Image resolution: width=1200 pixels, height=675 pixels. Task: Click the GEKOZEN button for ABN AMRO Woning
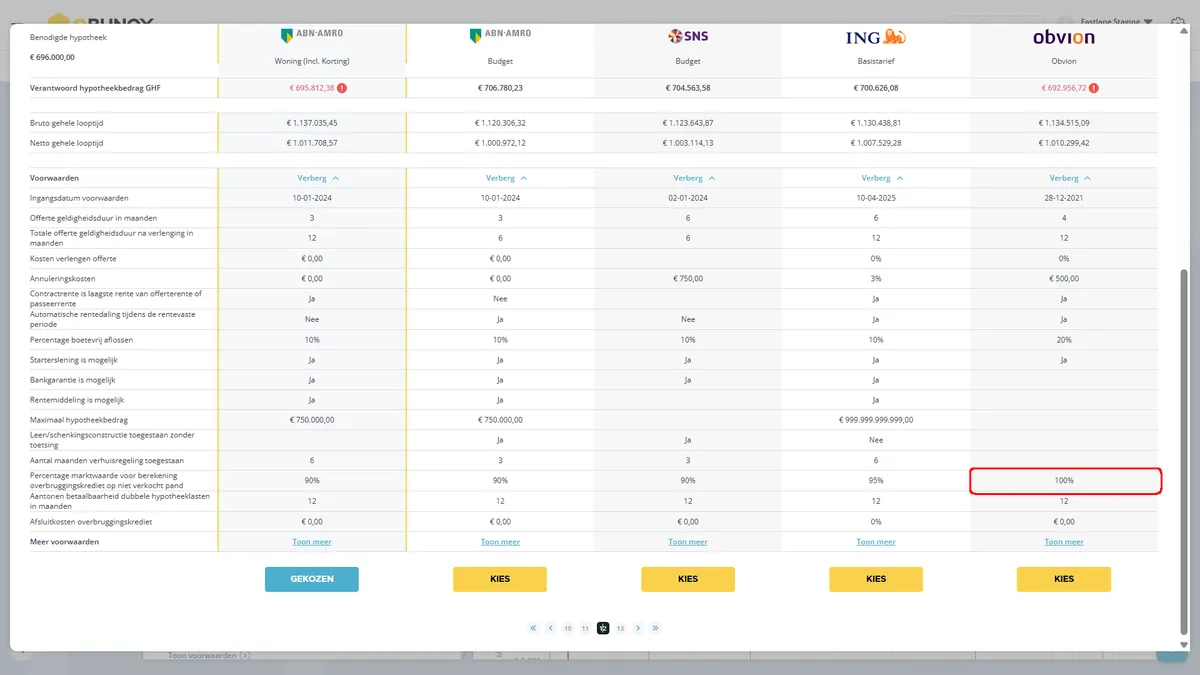coord(312,579)
